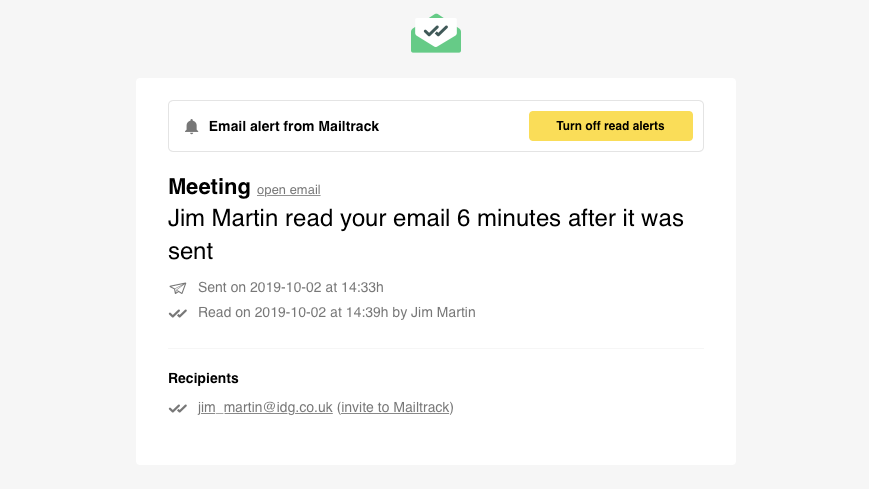Click the double checkmark inside the envelope logo
The image size is (869, 489).
(436, 30)
